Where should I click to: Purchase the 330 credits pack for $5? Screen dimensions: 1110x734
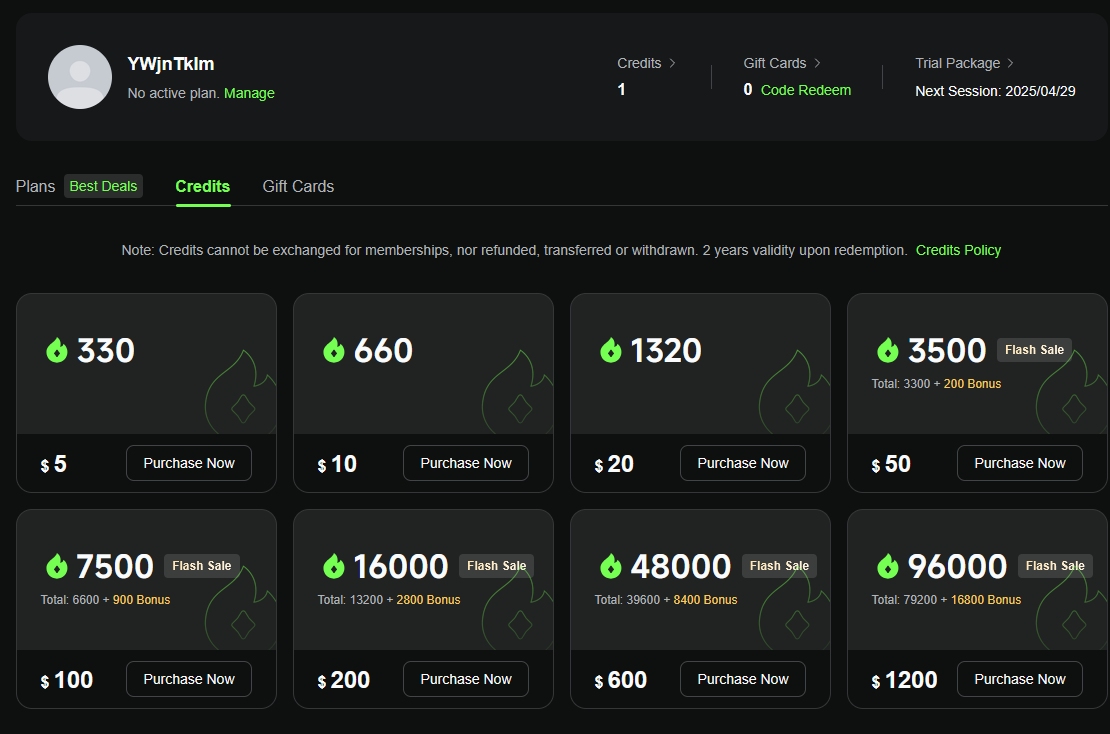click(189, 463)
